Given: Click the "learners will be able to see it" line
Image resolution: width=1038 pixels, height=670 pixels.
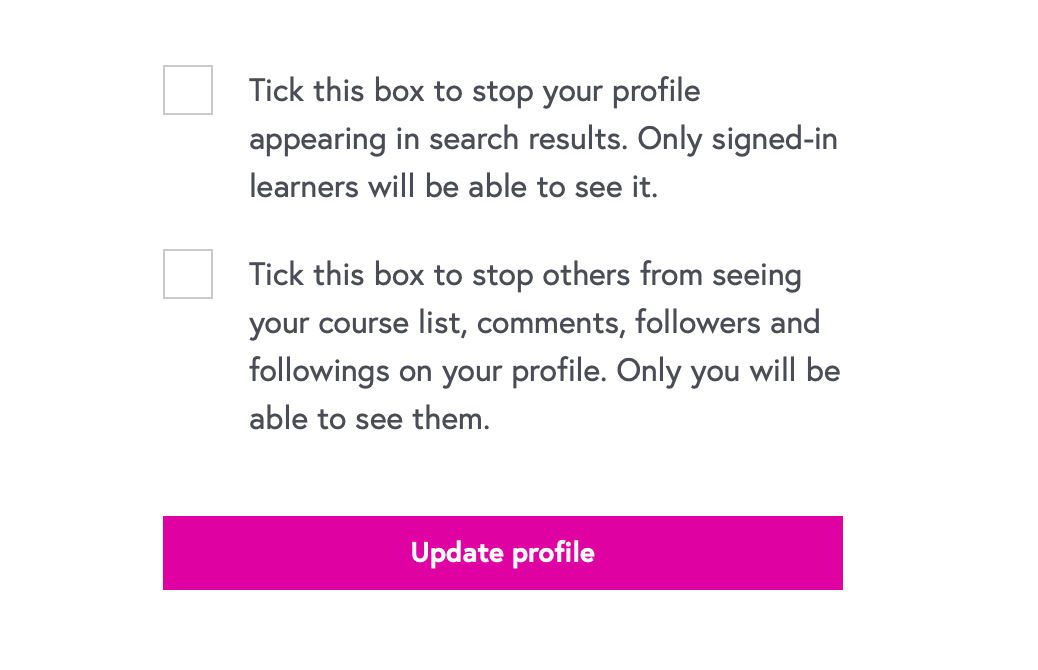Looking at the screenshot, I should [x=453, y=187].
